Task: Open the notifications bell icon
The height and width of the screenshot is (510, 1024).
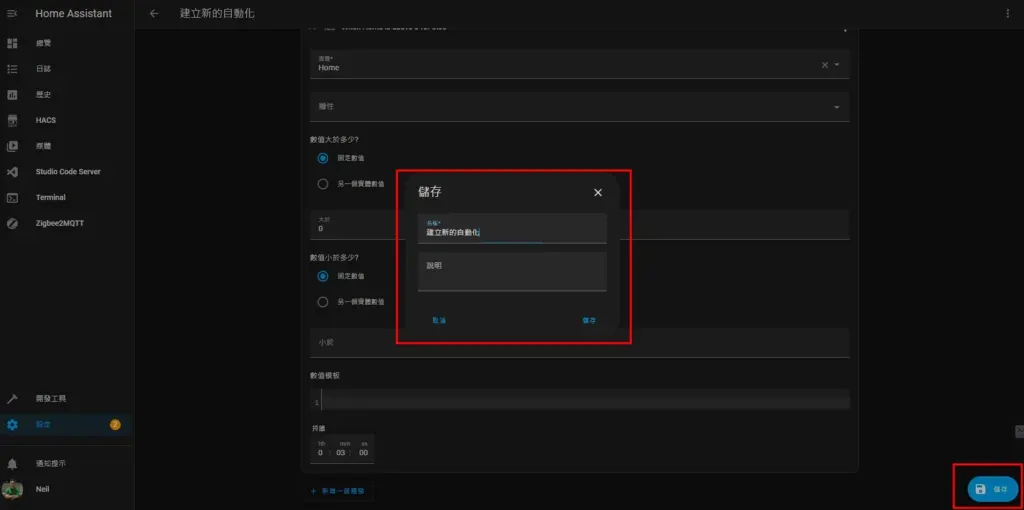Action: pos(13,464)
